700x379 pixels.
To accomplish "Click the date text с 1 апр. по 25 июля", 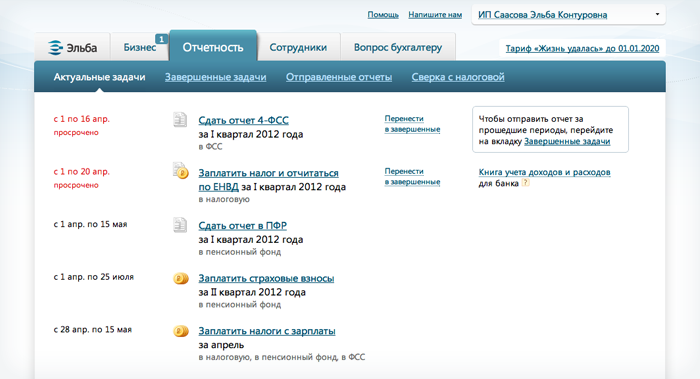I will [x=94, y=277].
